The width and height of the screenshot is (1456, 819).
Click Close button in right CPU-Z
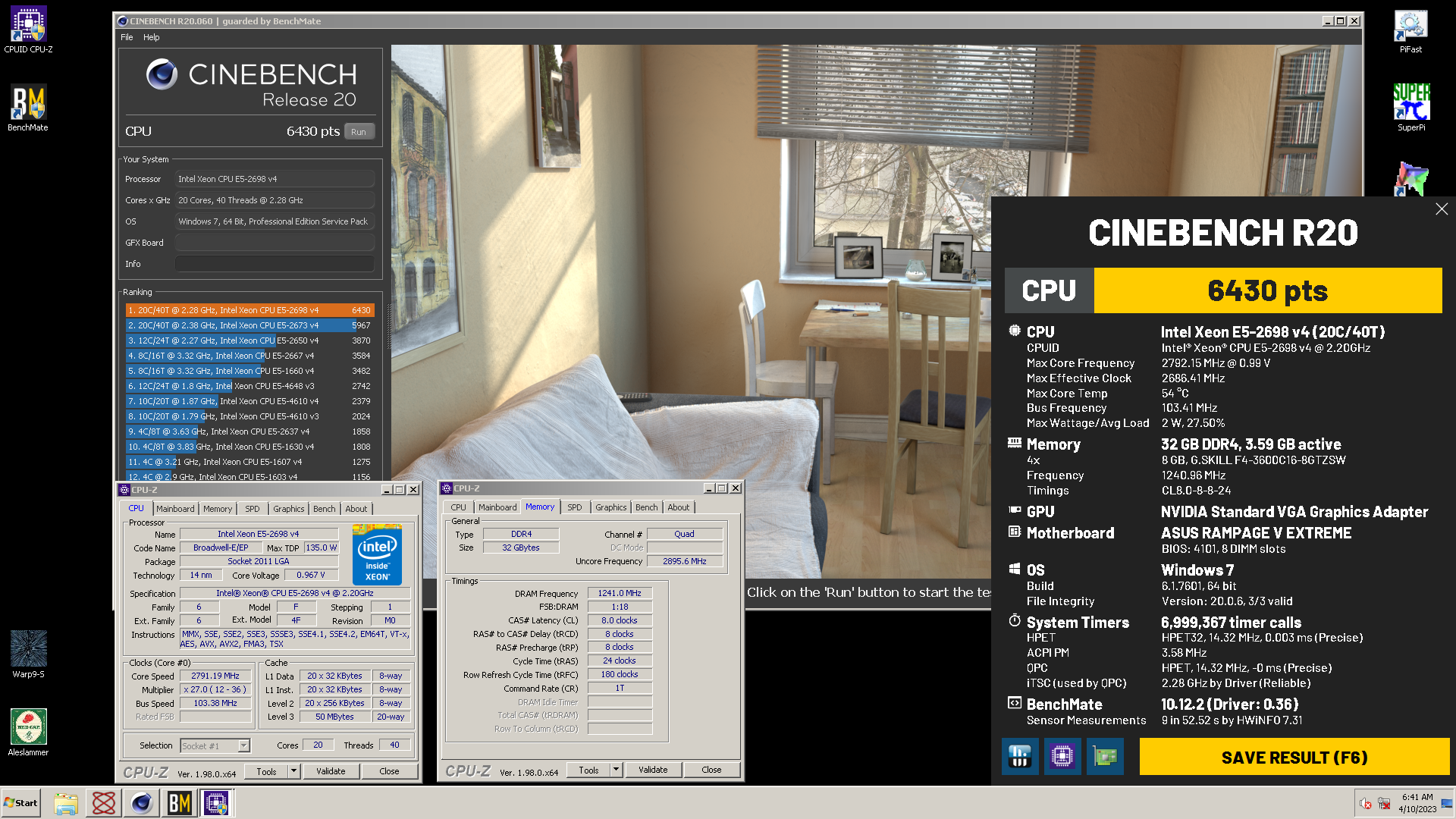711,770
